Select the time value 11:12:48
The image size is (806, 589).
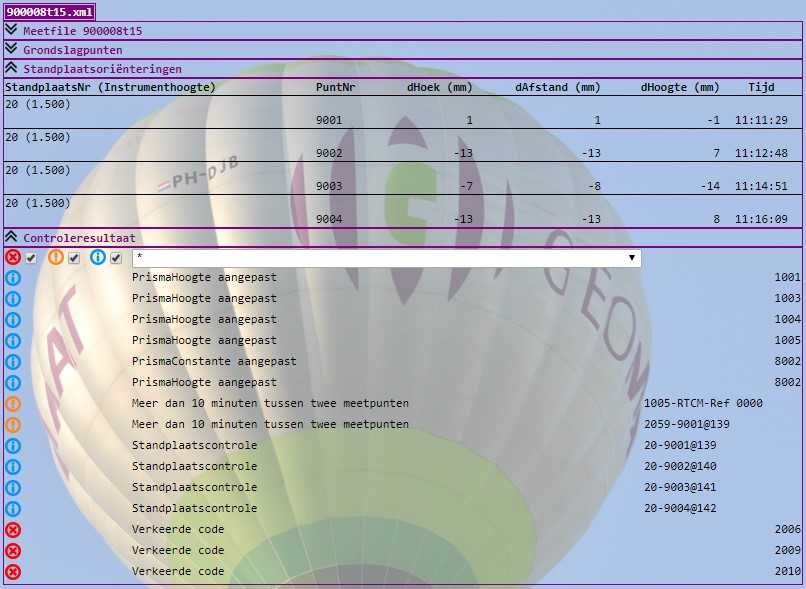click(x=761, y=153)
